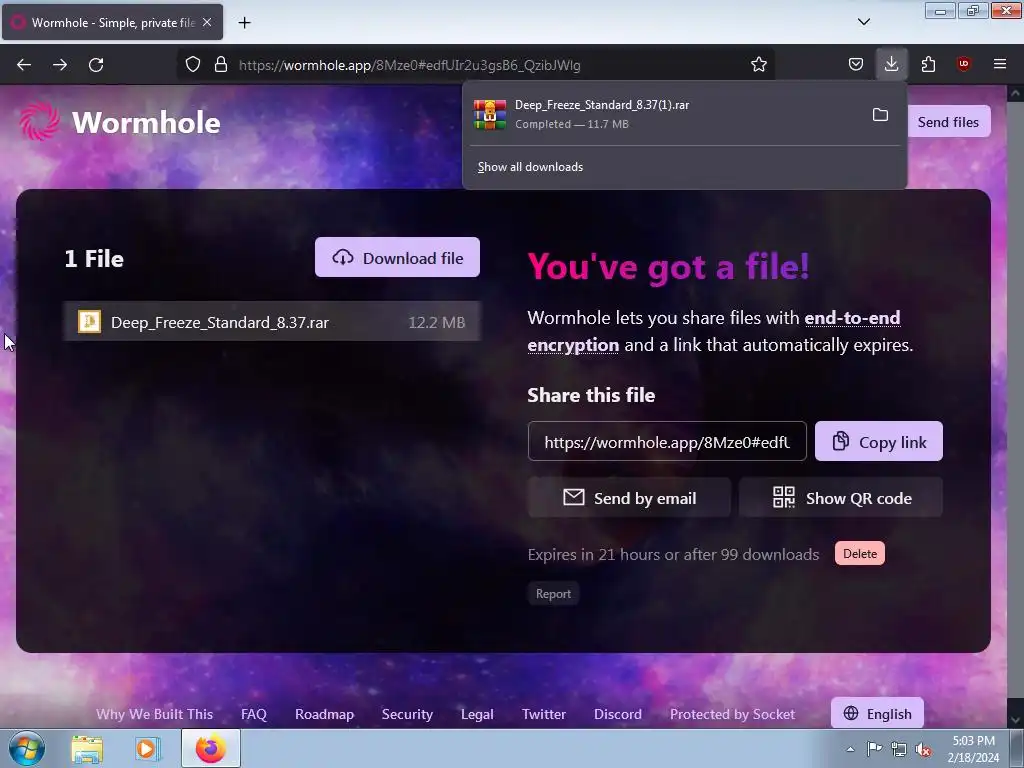Show hidden system tray icons

pyautogui.click(x=850, y=749)
